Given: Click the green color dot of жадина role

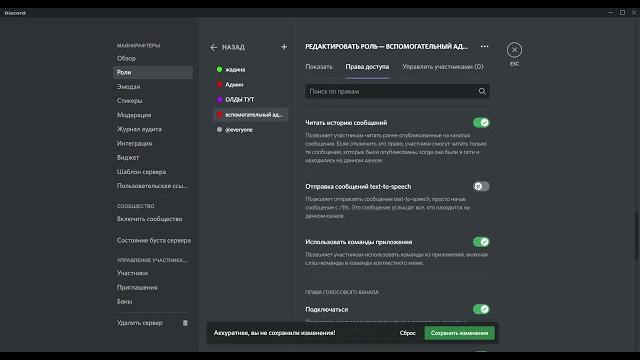Looking at the screenshot, I should 219,69.
